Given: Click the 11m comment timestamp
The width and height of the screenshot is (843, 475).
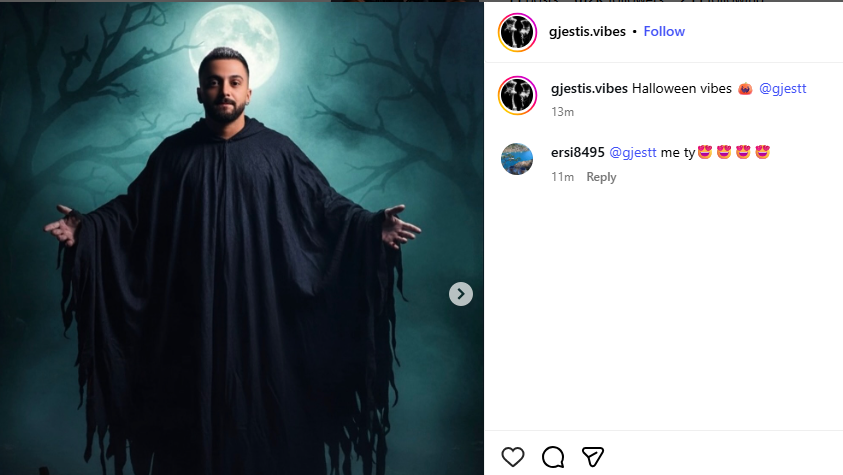Looking at the screenshot, I should click(x=562, y=177).
